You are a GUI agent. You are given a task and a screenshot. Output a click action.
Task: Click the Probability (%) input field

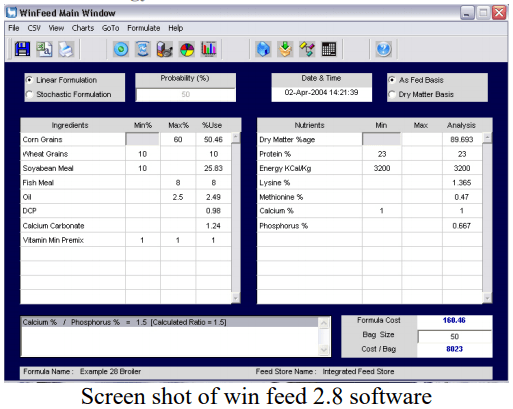186,95
